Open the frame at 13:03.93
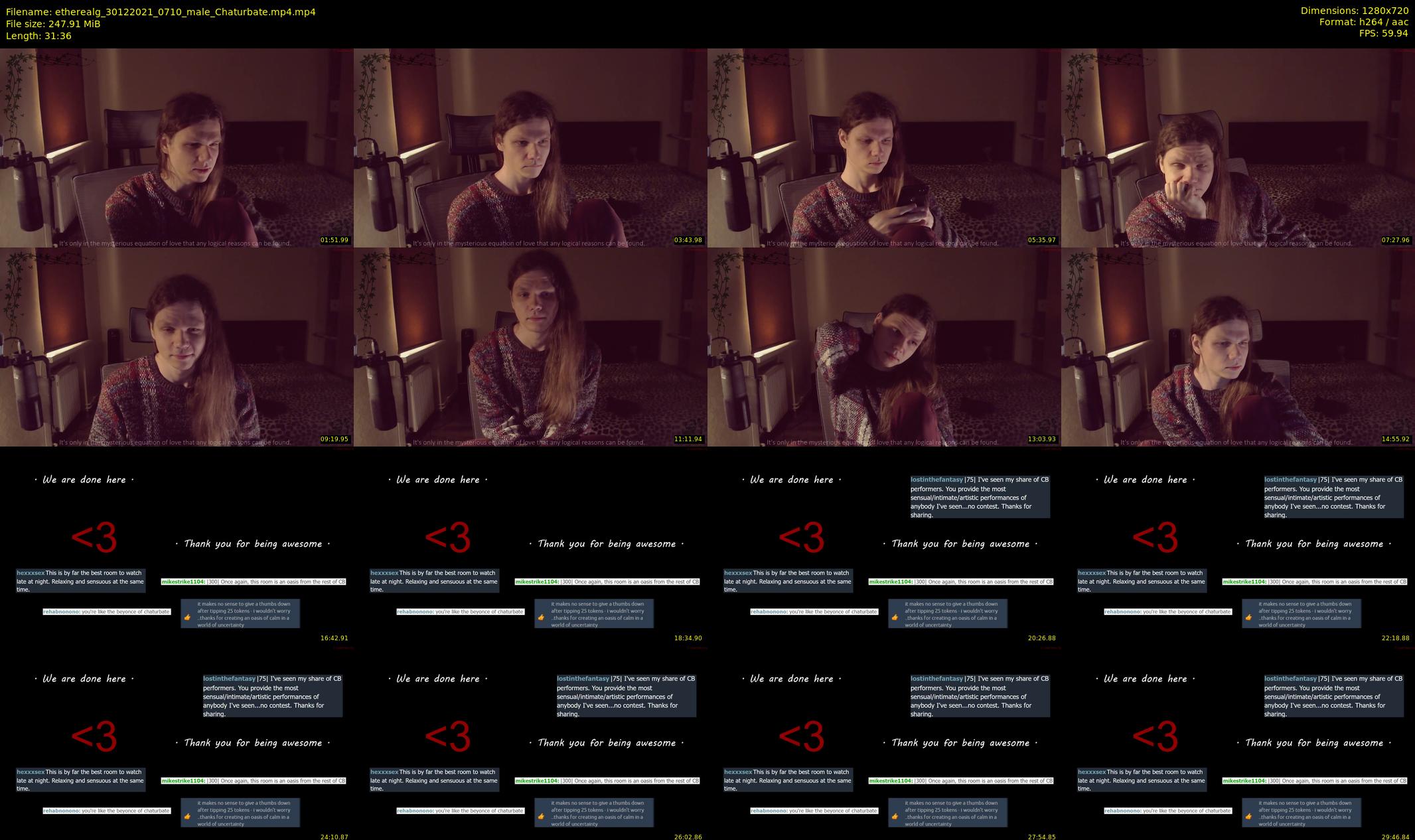Viewport: 1415px width, 840px height. (x=884, y=346)
